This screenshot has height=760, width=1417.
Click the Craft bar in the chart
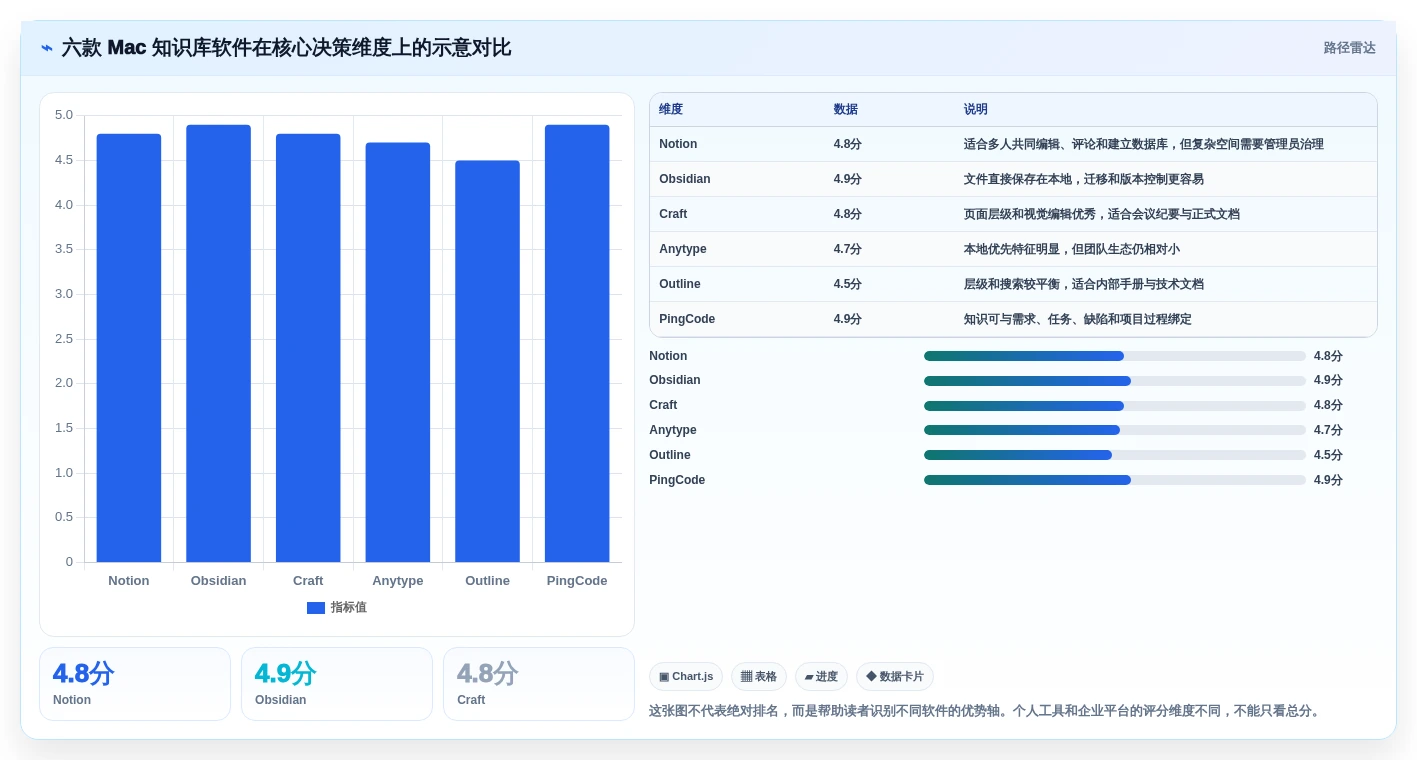(308, 348)
